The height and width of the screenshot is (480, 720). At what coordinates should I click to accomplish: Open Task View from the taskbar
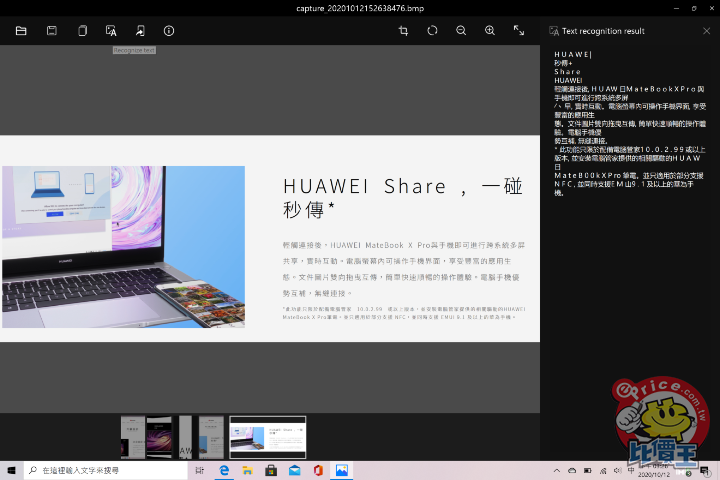point(200,470)
